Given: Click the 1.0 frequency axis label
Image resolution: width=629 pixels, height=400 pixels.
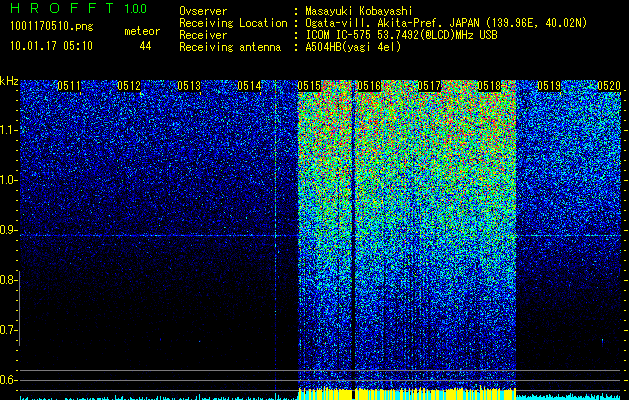Looking at the screenshot, I should tap(8, 180).
